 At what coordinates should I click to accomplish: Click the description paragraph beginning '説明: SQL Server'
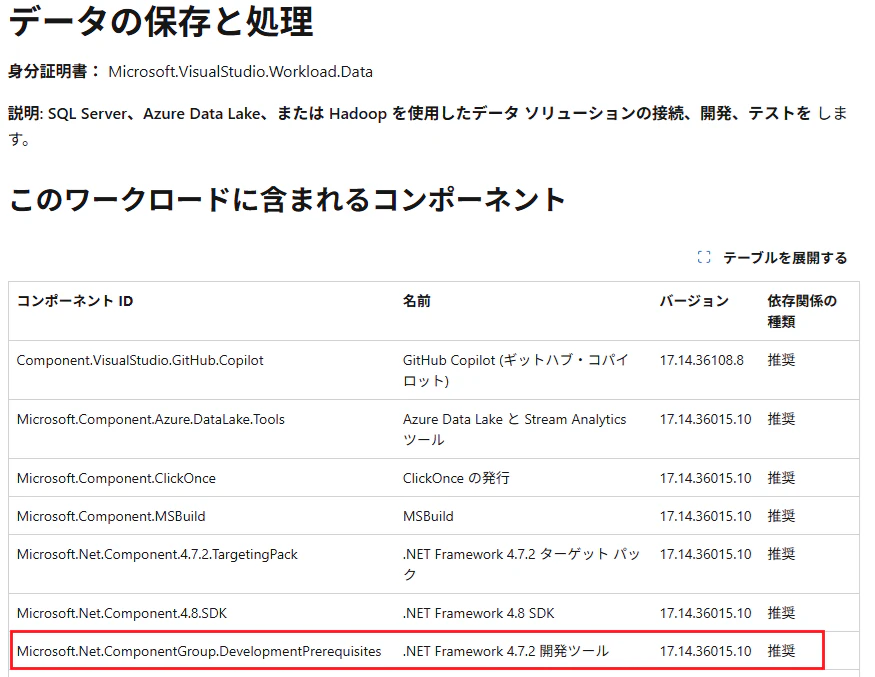coord(428,126)
